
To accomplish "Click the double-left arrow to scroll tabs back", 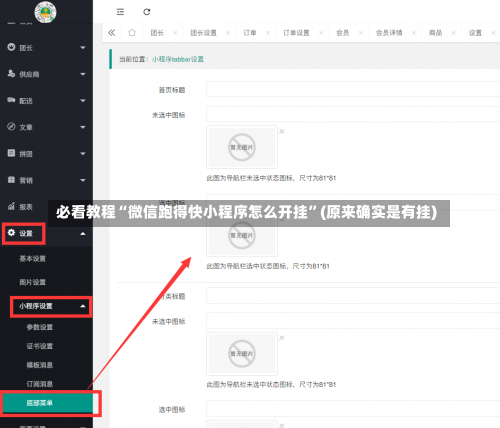I will click(112, 33).
